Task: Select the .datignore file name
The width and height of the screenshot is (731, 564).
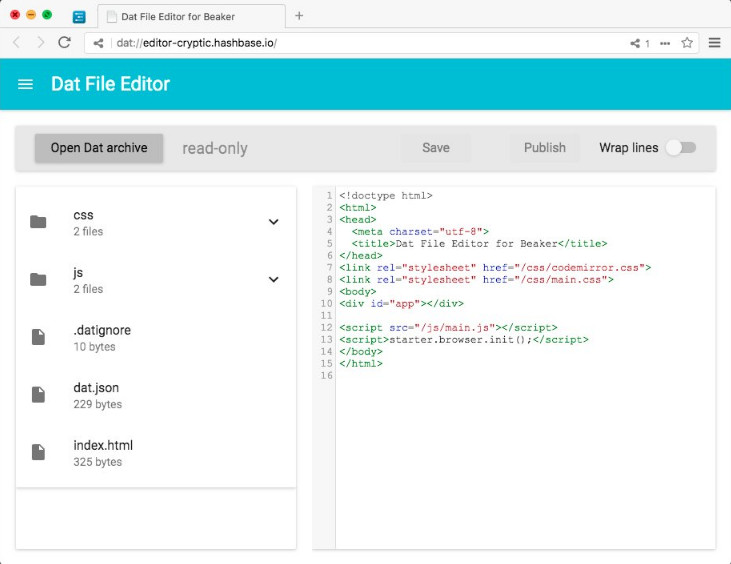Action: [x=102, y=330]
